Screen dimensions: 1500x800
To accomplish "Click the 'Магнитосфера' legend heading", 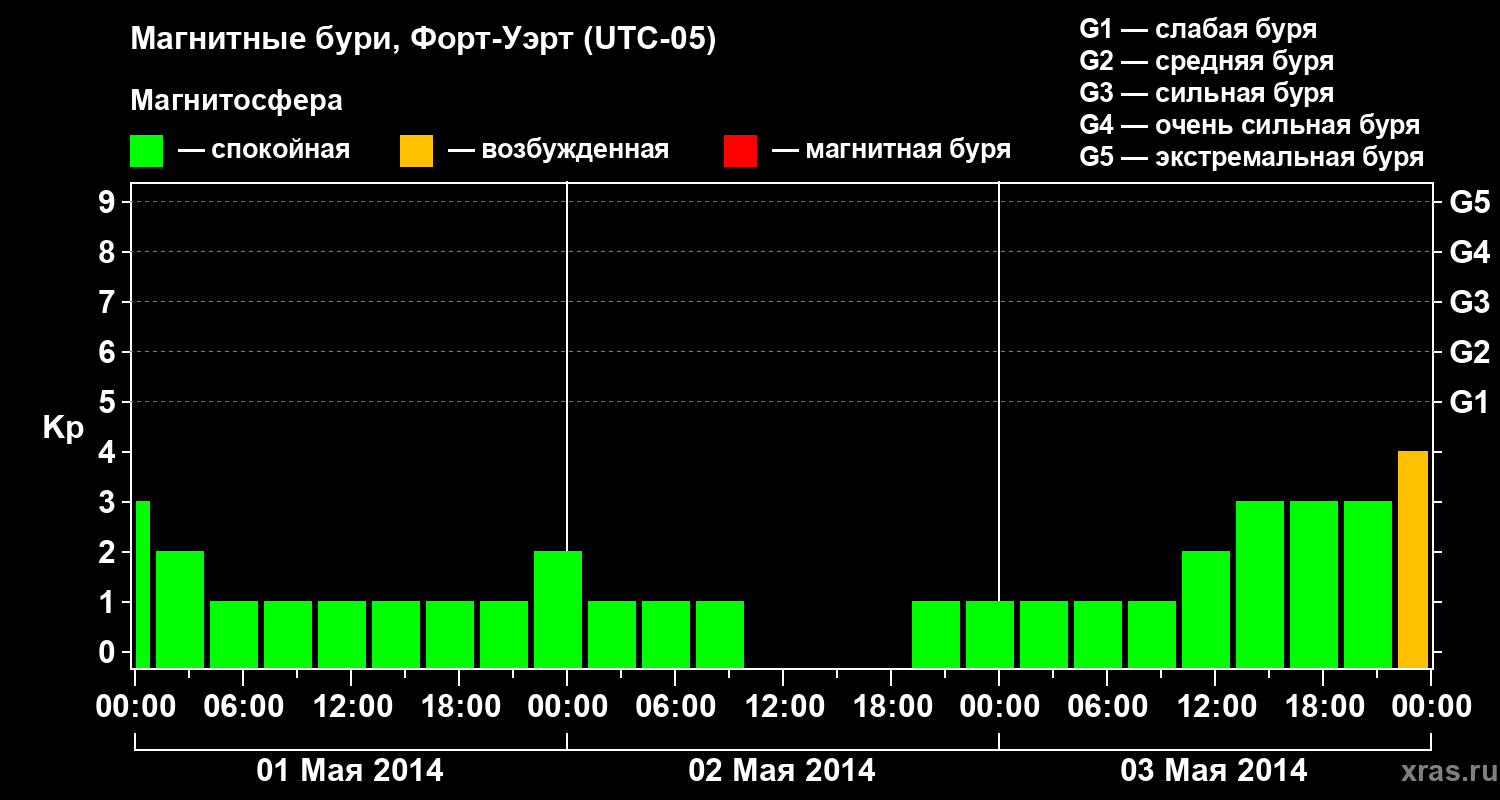I will point(237,101).
